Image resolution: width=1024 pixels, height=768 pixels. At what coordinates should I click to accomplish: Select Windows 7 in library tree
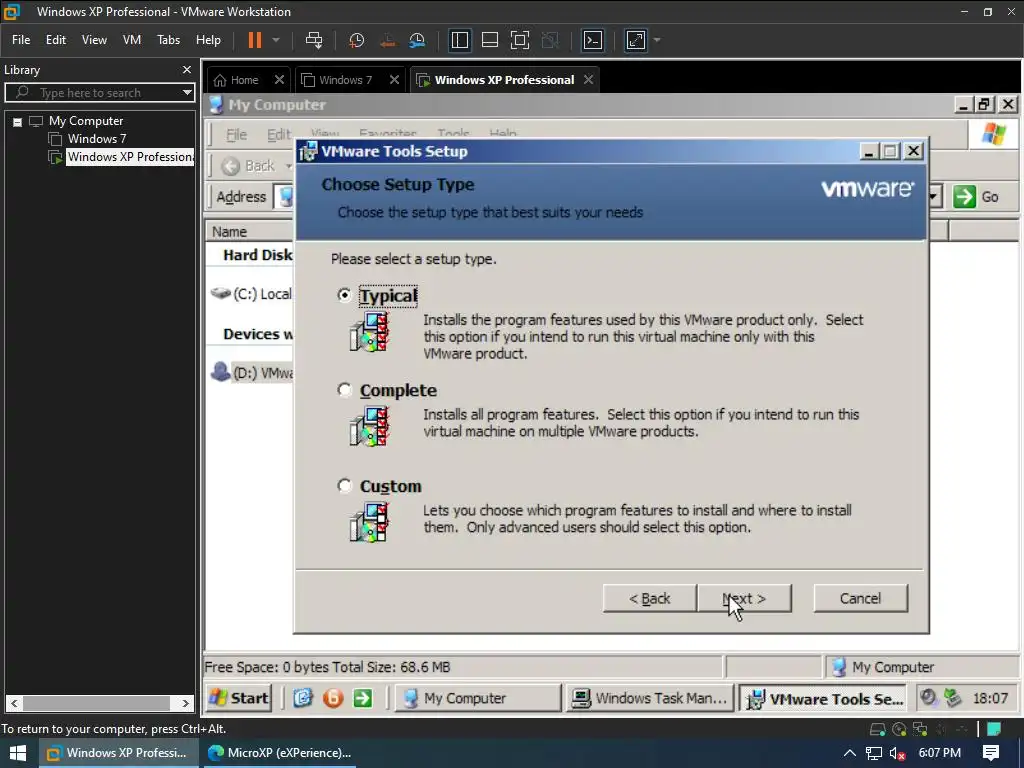click(97, 138)
